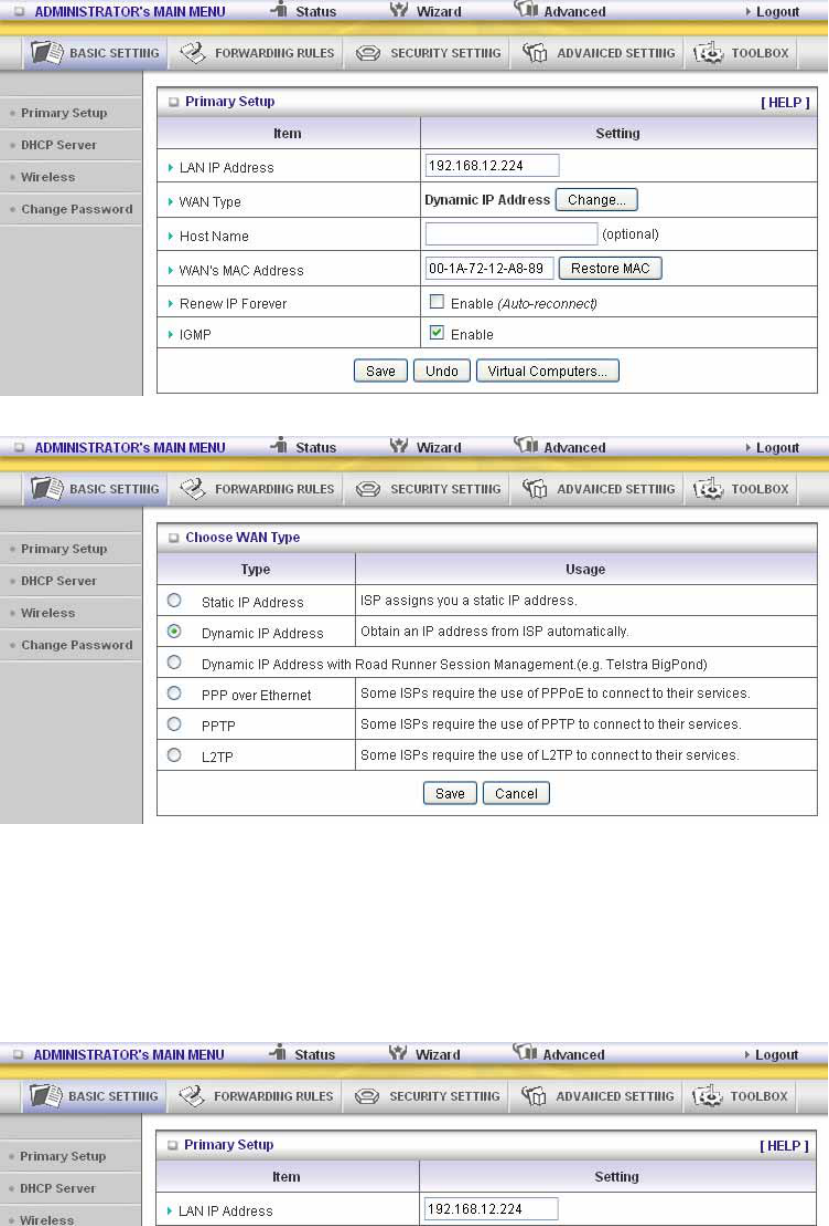The width and height of the screenshot is (829, 1226).
Task: Select Wireless sidebar item in Choose WAN Type screenshot
Action: (48, 613)
